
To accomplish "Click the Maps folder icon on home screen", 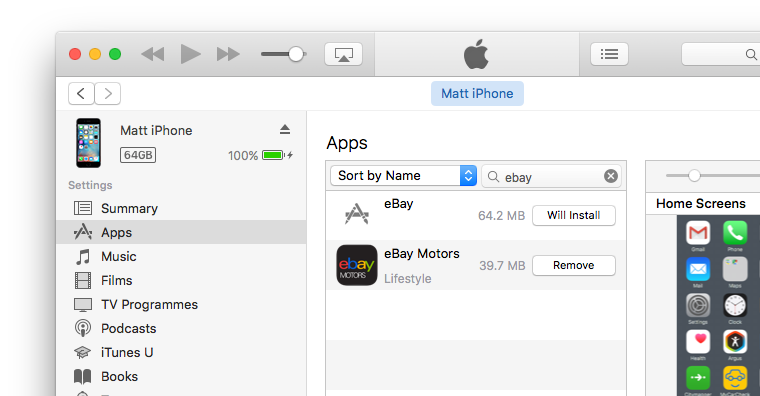I will [x=735, y=269].
